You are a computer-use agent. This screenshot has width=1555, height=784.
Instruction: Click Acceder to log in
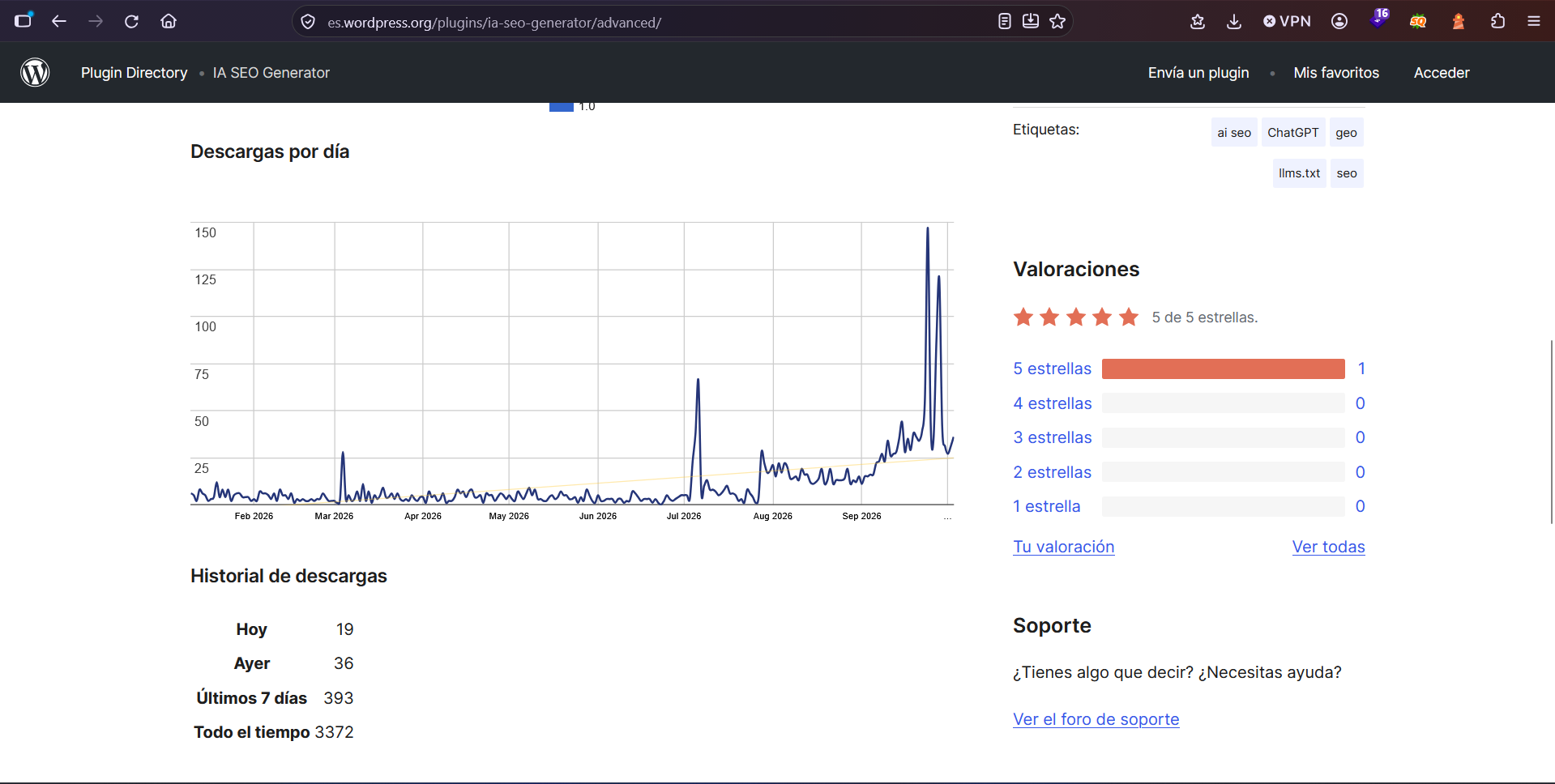(x=1442, y=73)
